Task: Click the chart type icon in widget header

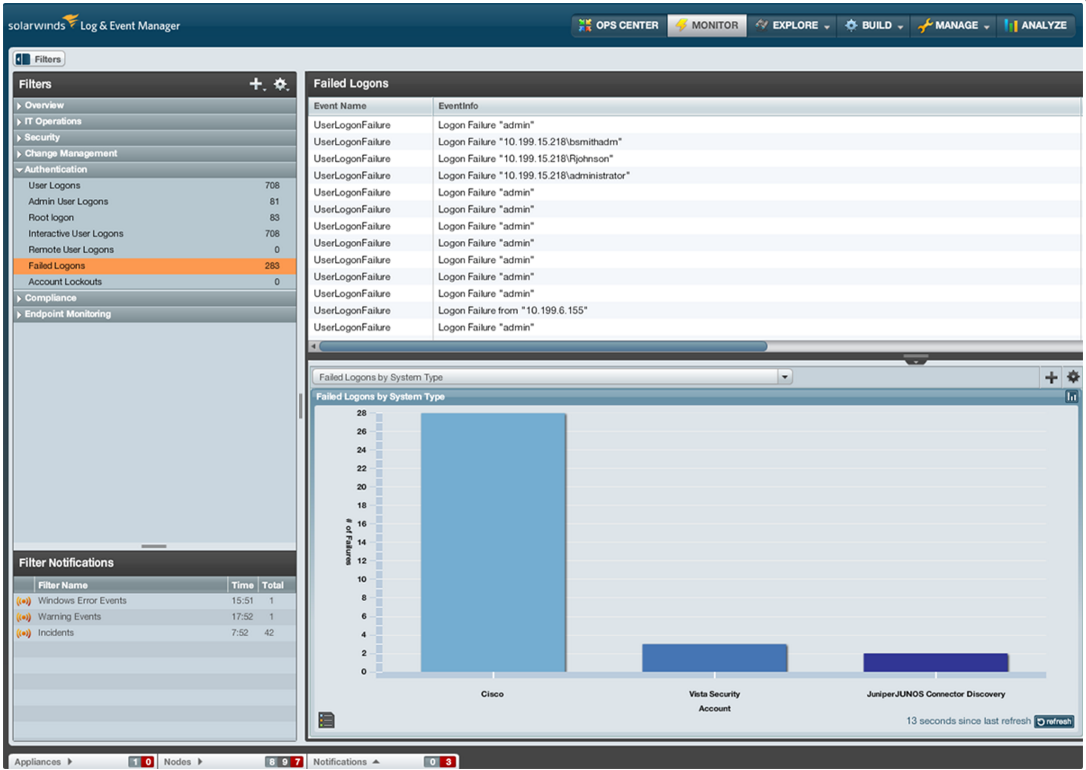Action: (1071, 397)
